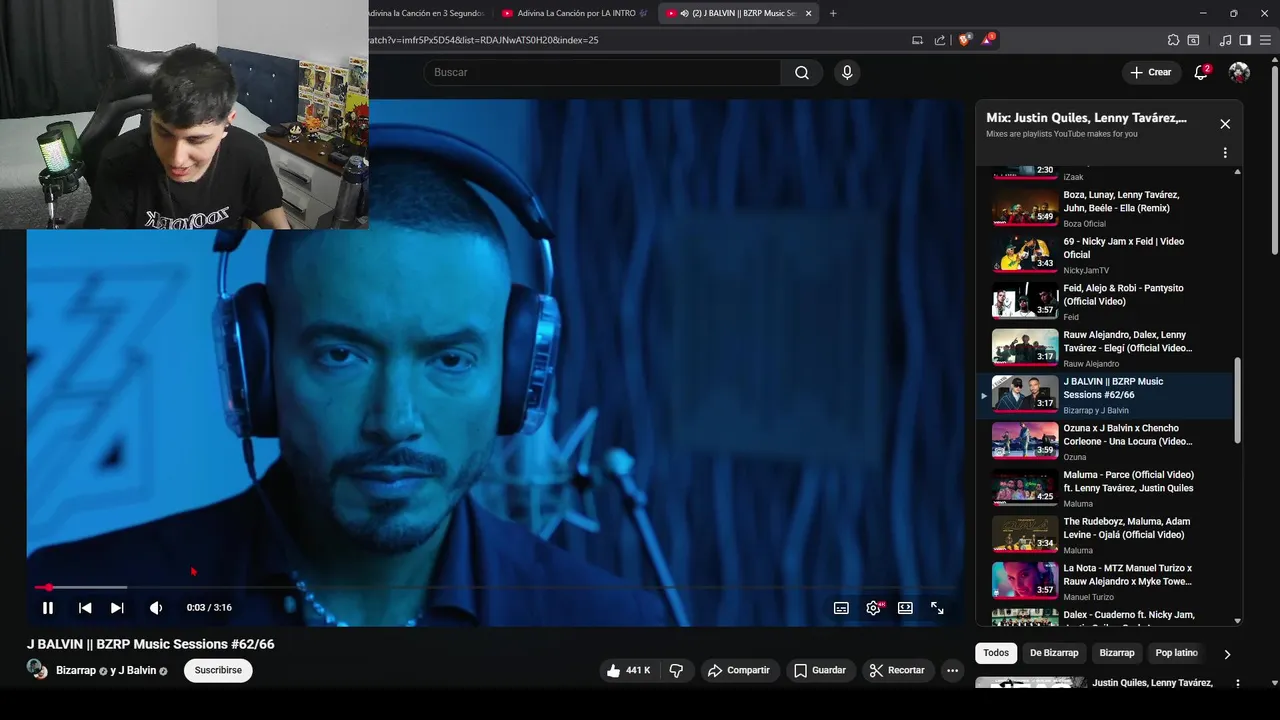
Task: Pause the video with the pause button
Action: coord(47,608)
